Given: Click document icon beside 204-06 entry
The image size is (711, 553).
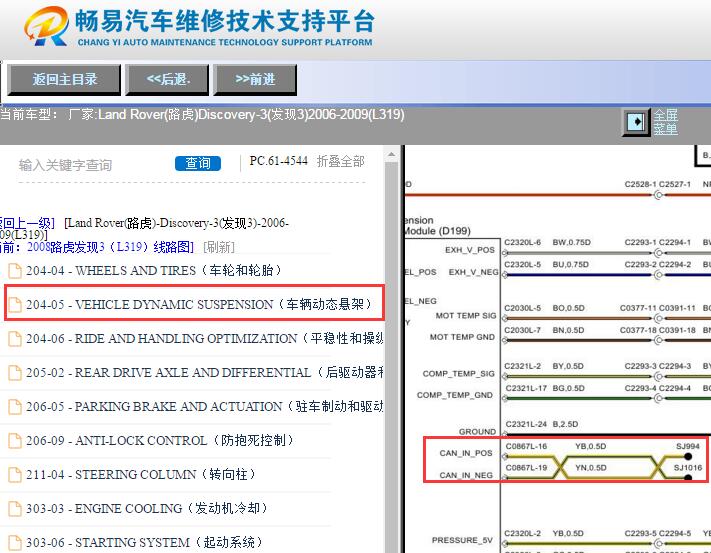Looking at the screenshot, I should pos(15,339).
